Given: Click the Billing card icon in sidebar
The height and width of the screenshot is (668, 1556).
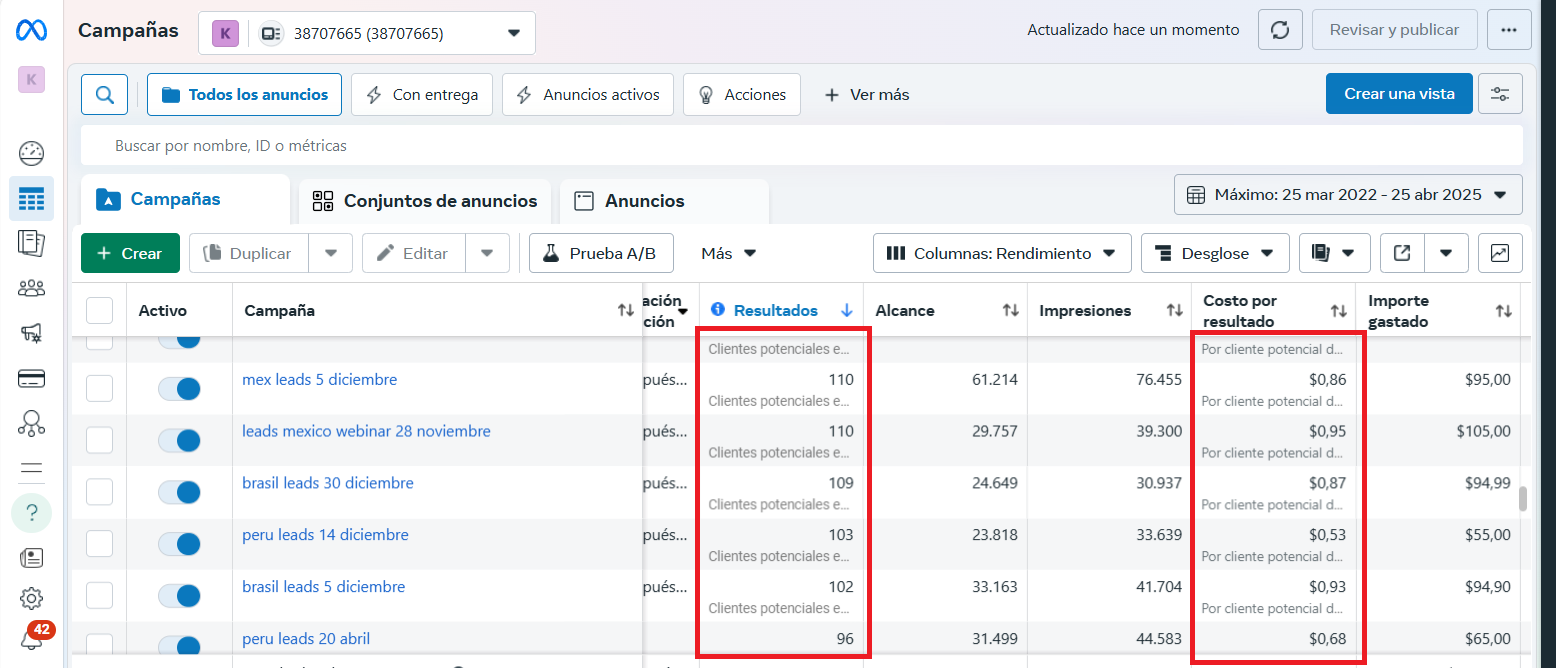Looking at the screenshot, I should click(31, 378).
